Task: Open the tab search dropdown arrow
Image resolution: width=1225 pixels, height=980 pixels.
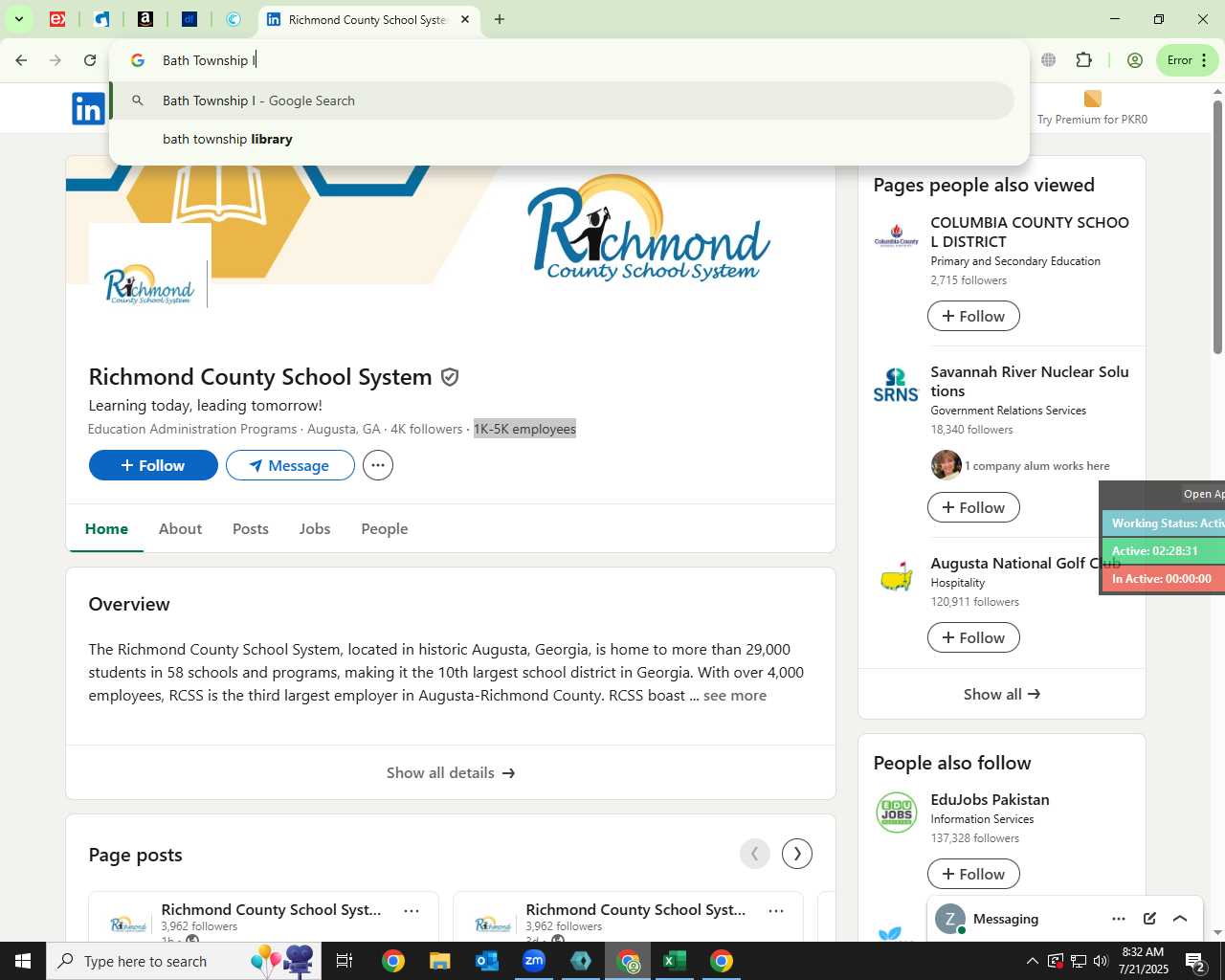Action: (18, 19)
